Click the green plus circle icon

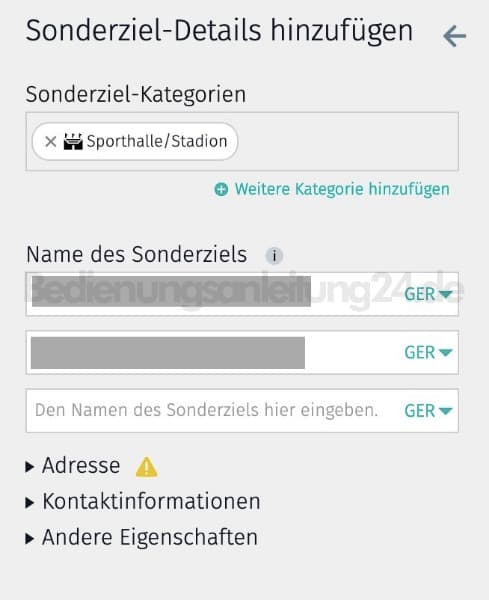coord(221,189)
